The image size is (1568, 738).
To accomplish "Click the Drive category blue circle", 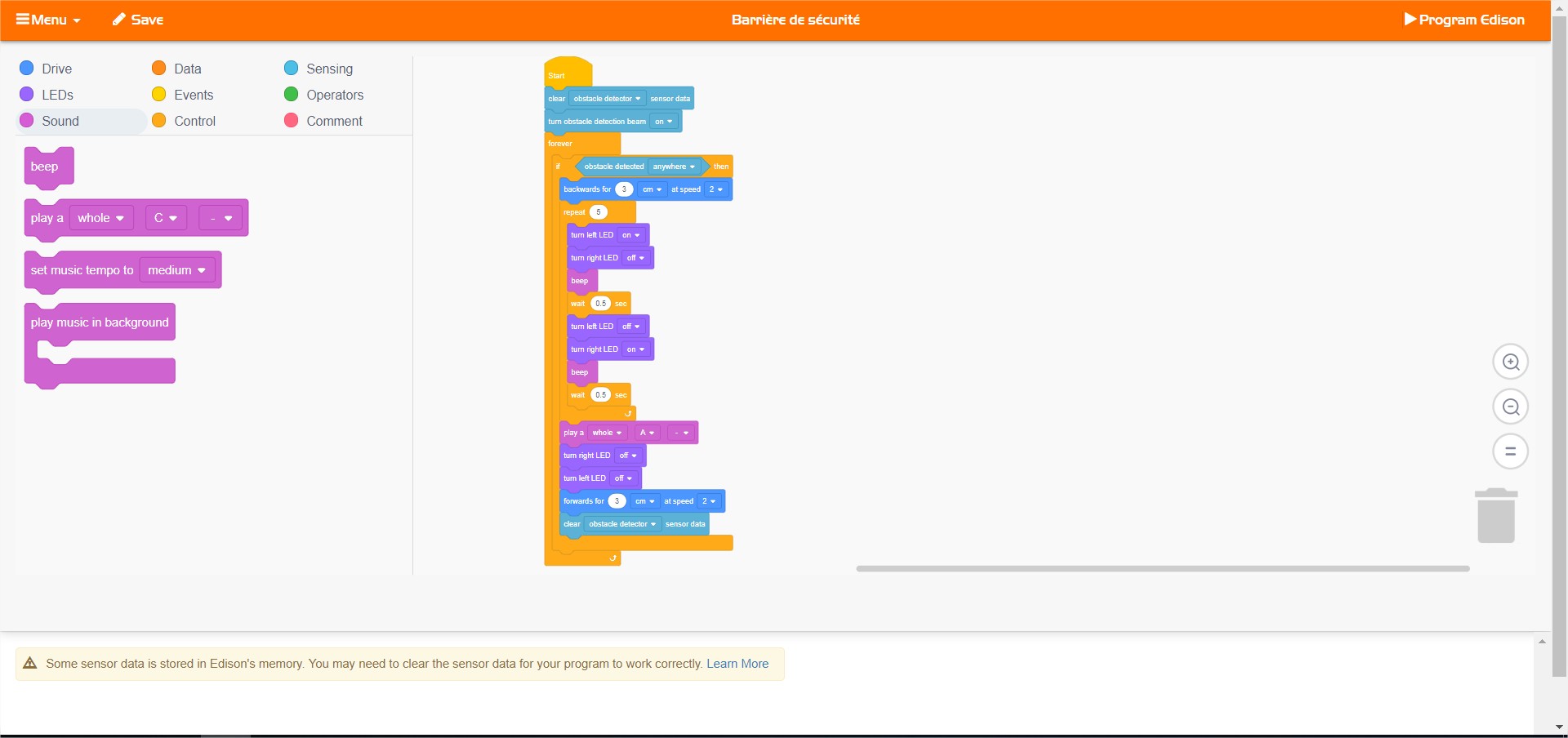I will [27, 69].
